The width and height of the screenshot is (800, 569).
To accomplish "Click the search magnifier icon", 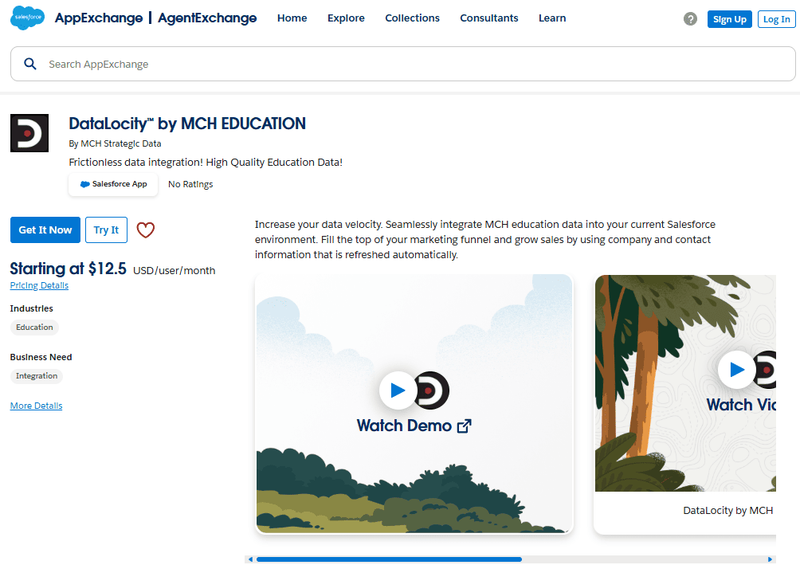I will pos(30,64).
